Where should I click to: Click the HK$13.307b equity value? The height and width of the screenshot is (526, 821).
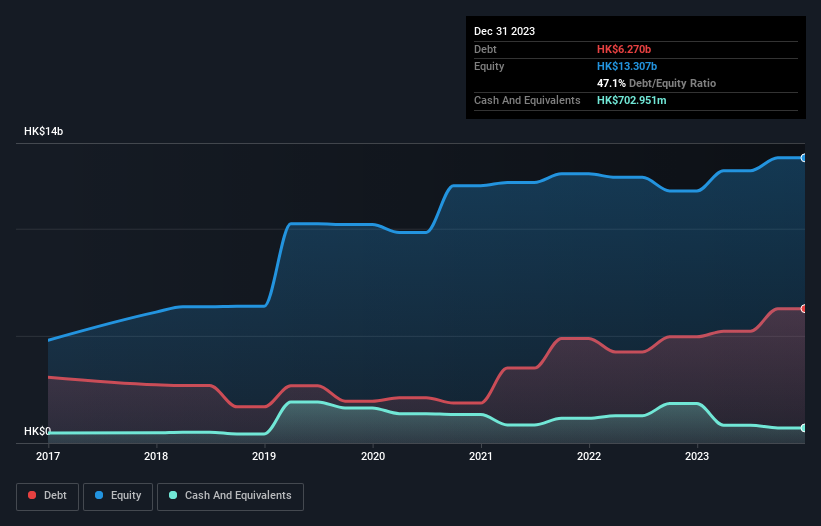tap(627, 66)
